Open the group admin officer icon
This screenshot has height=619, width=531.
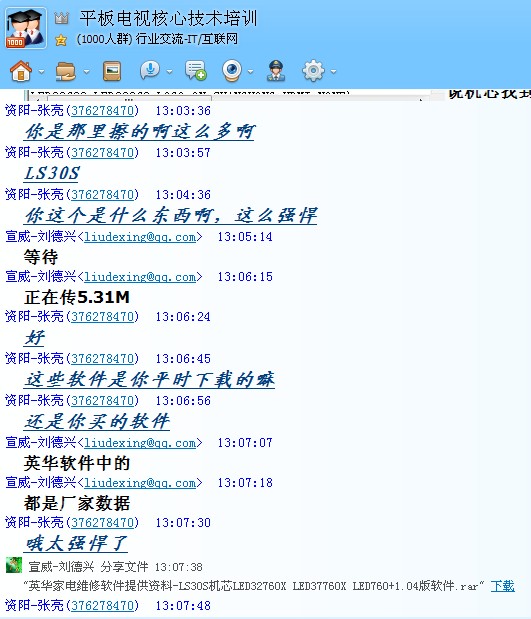pos(276,71)
